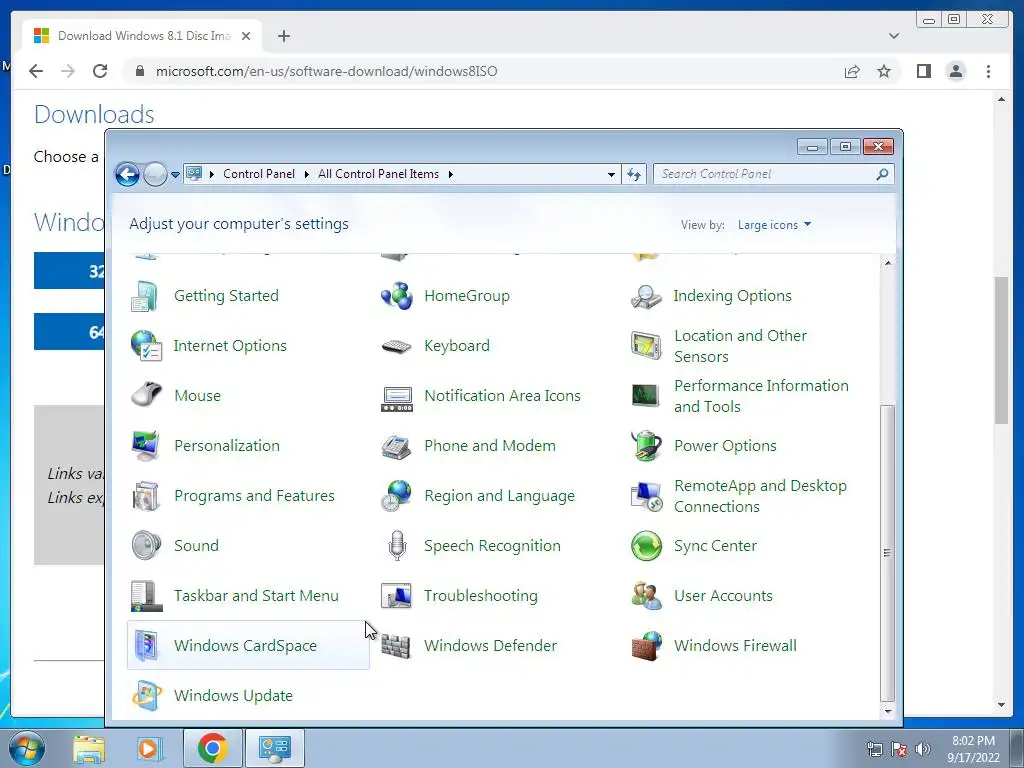Viewport: 1024px width, 768px height.
Task: Click the Windows Update text link
Action: click(233, 696)
